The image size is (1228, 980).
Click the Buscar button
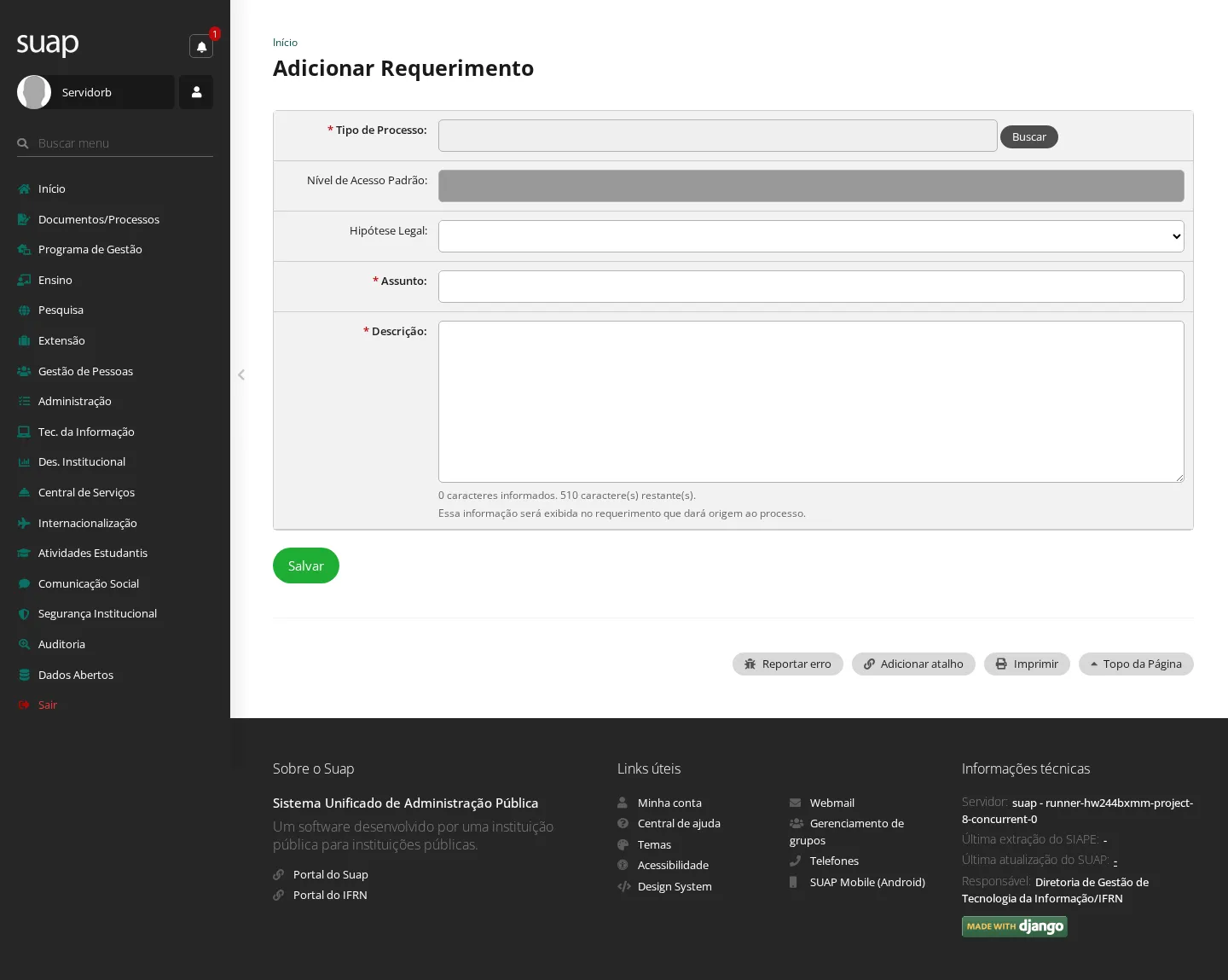(1029, 136)
